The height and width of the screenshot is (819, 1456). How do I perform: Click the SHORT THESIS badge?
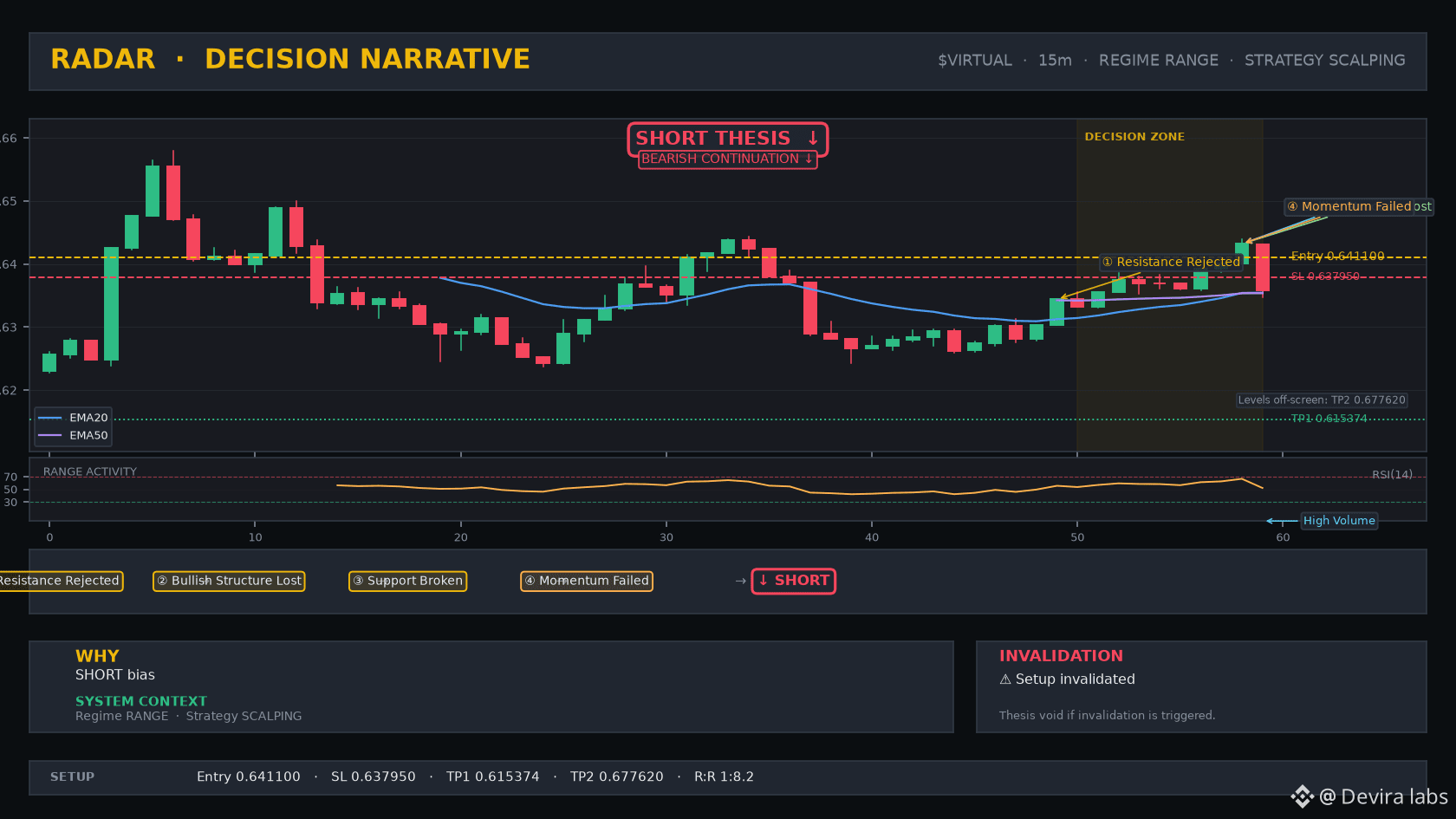[728, 139]
